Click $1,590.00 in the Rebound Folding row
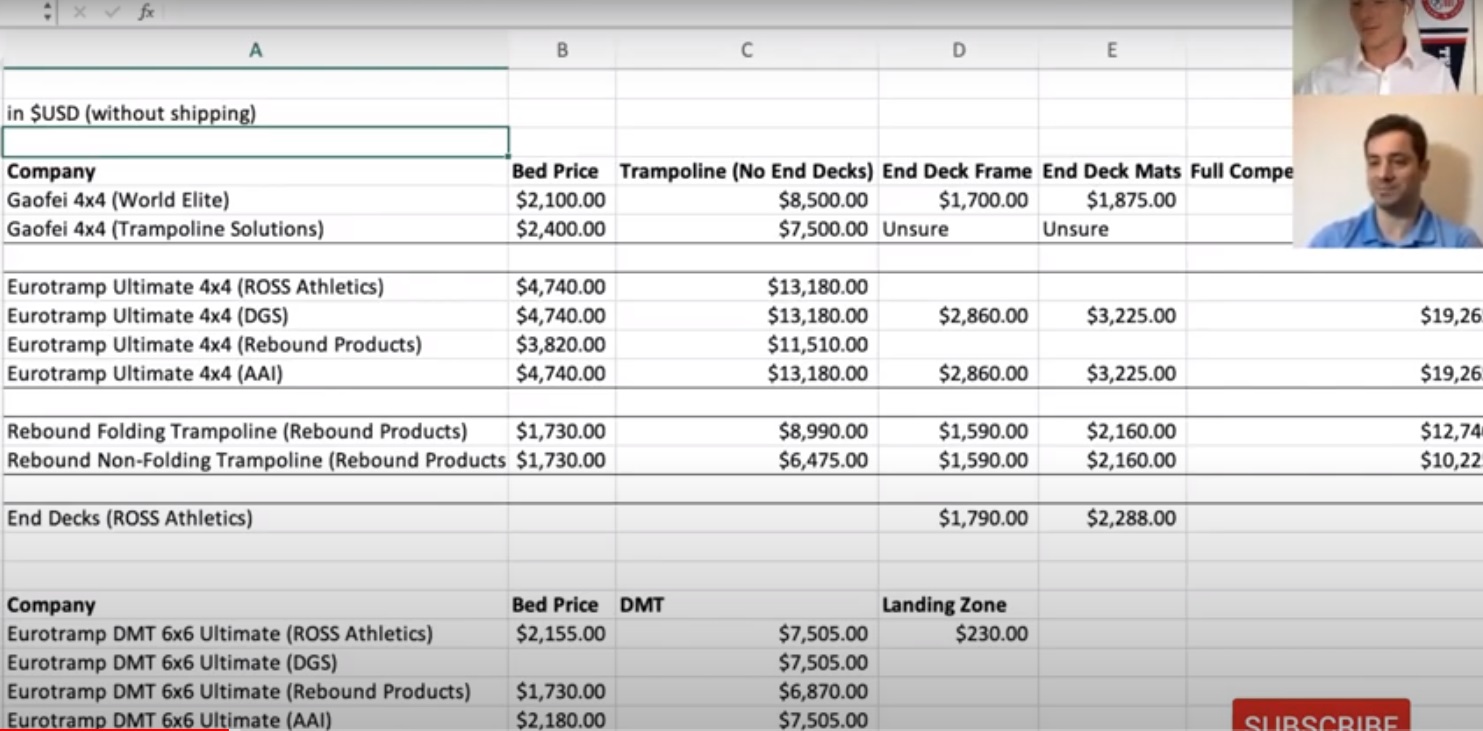The image size is (1483, 731). point(958,432)
